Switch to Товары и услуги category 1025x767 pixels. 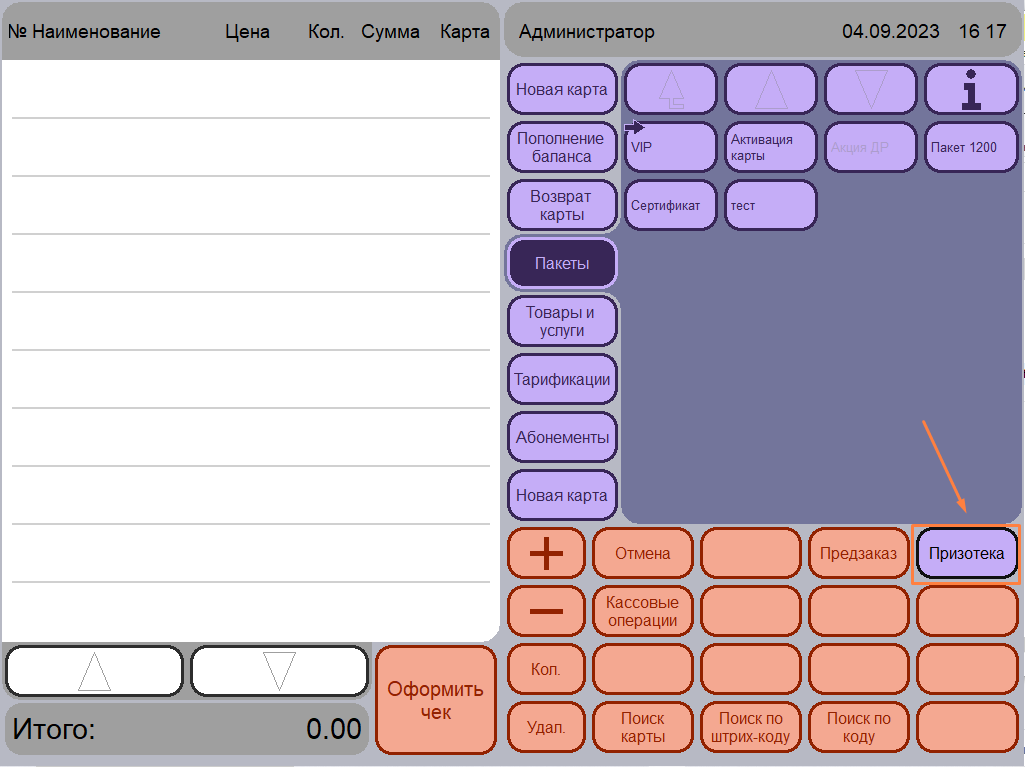pyautogui.click(x=562, y=321)
